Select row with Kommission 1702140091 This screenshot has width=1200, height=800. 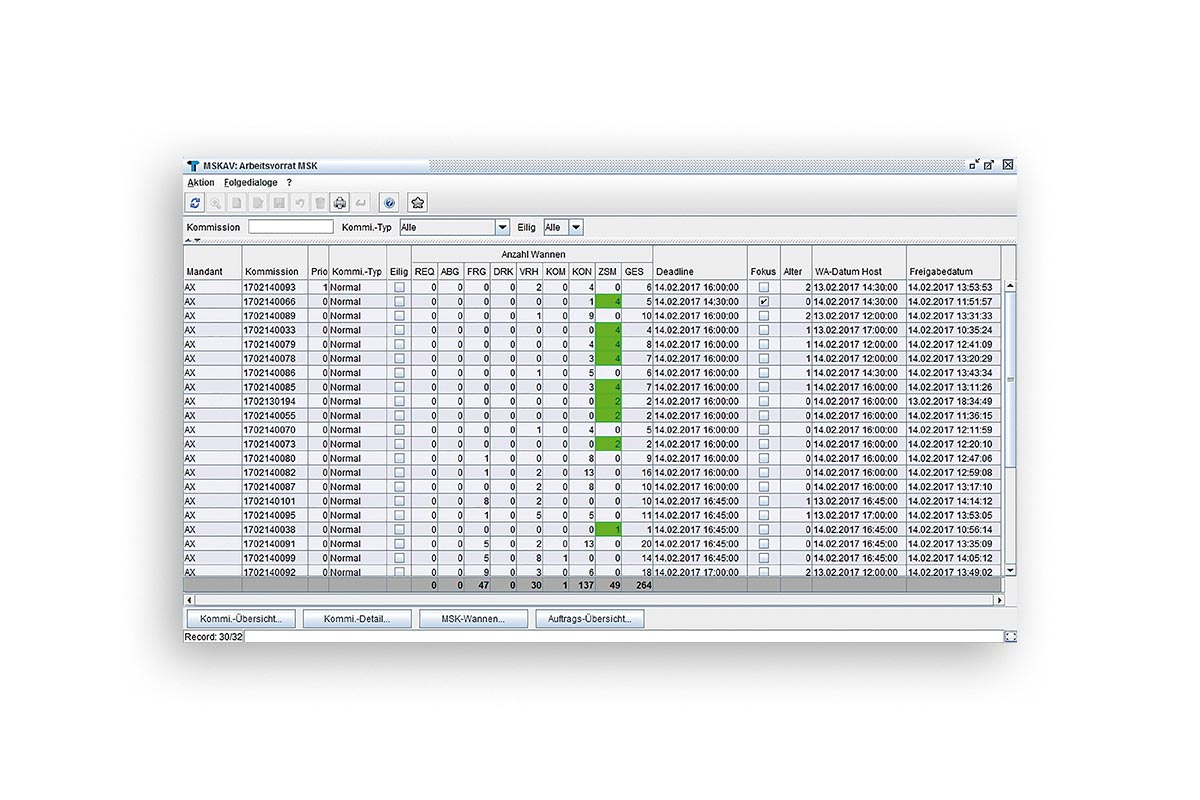[593, 544]
